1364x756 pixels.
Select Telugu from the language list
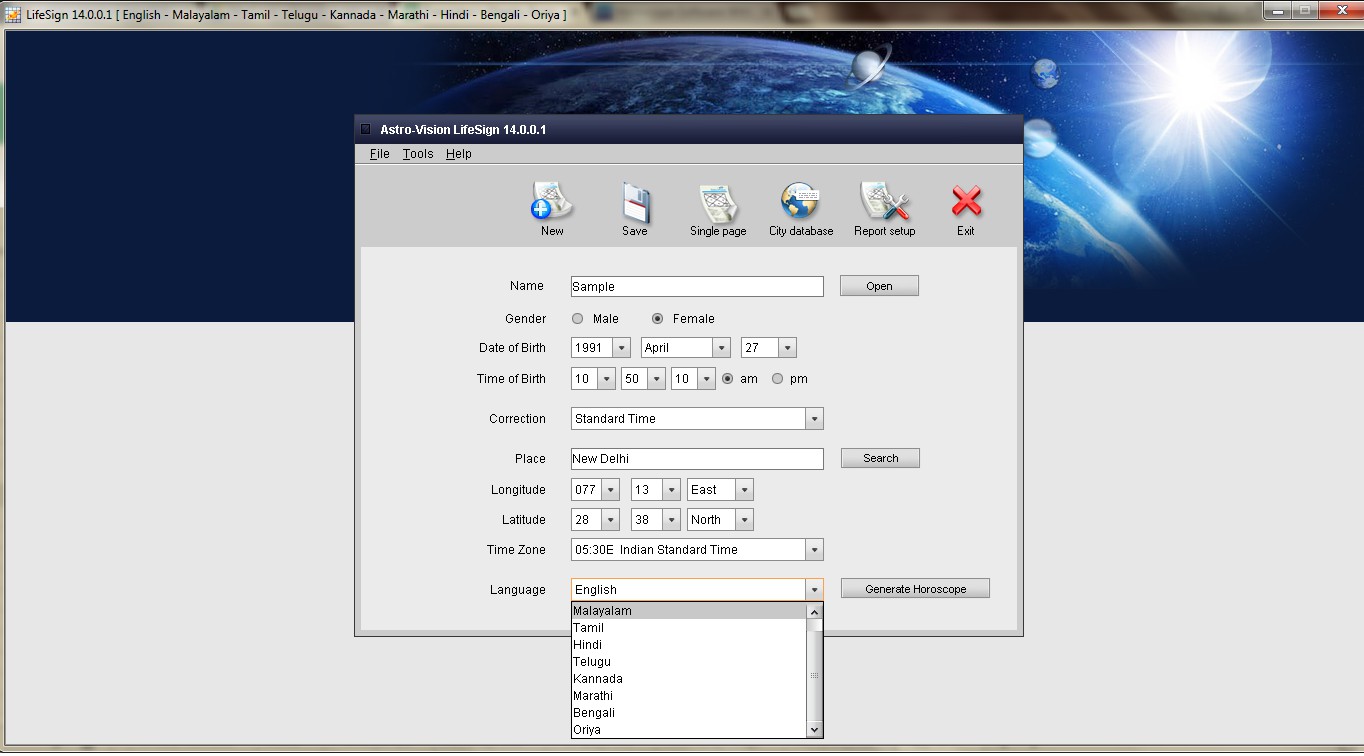coord(688,662)
